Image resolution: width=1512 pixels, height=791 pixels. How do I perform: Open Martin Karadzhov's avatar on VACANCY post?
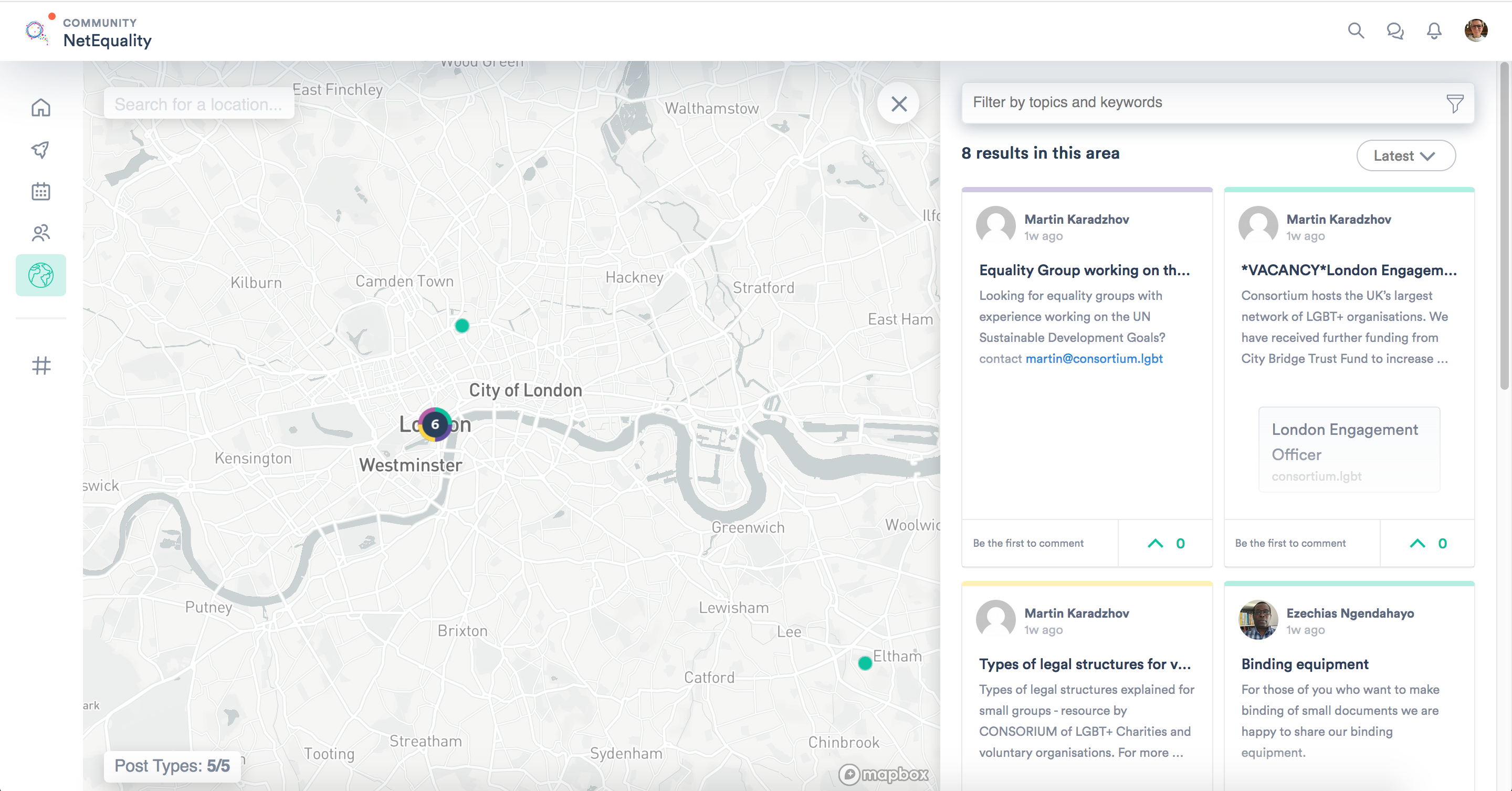tap(1258, 225)
